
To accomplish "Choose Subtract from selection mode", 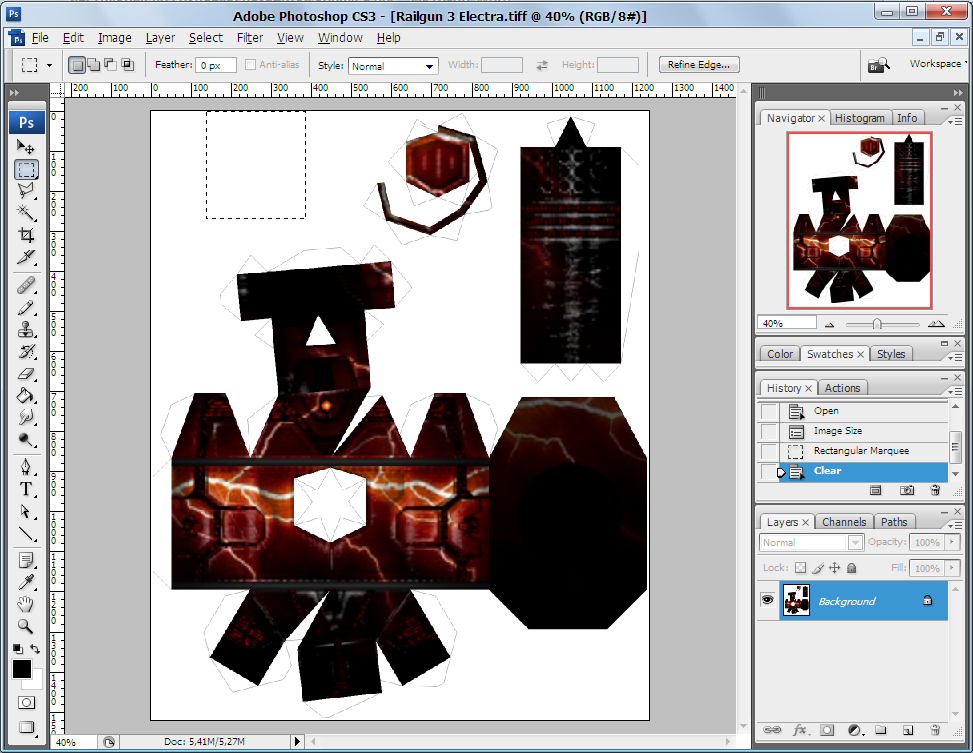I will (x=110, y=65).
